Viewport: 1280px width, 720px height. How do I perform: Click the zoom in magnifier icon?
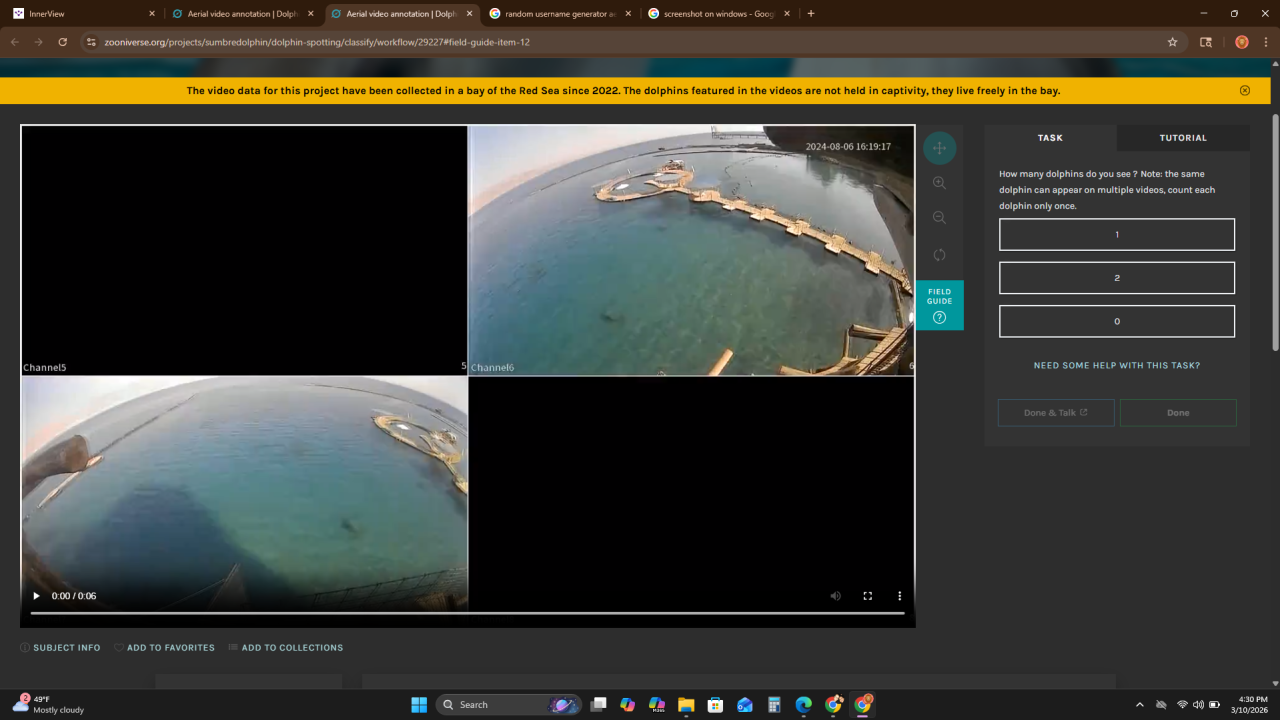939,183
